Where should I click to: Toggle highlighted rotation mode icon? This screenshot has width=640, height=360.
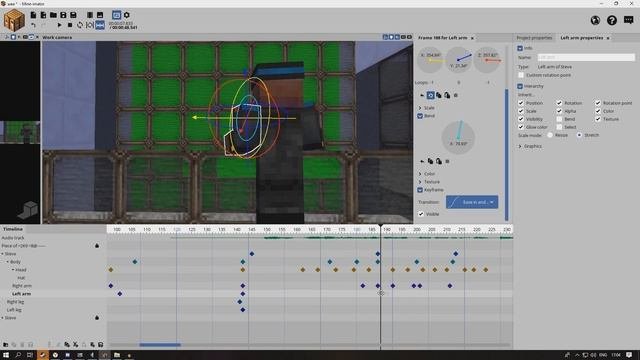click(430, 95)
